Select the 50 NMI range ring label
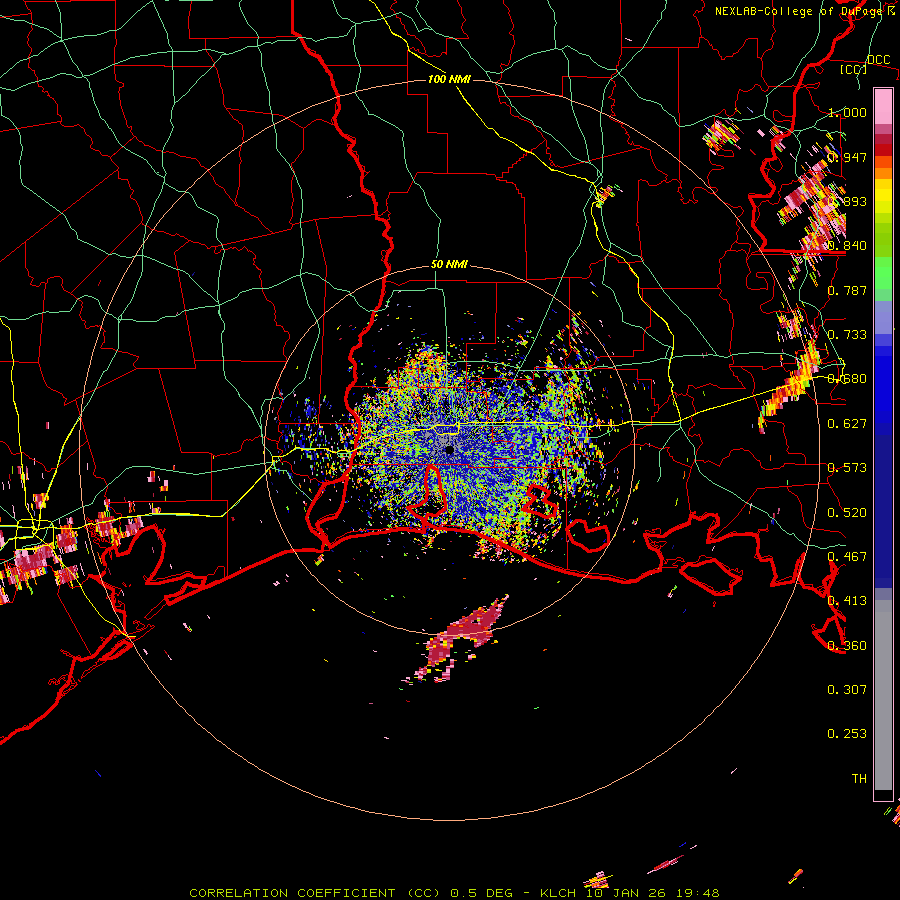This screenshot has width=900, height=900. [x=449, y=265]
